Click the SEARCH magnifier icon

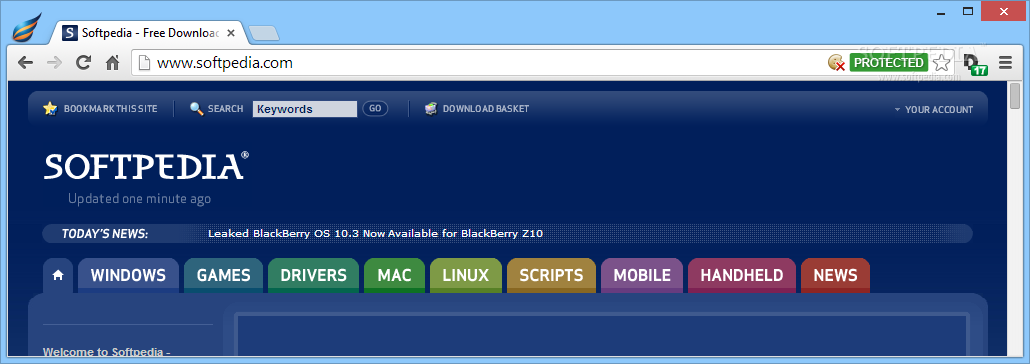(x=196, y=108)
